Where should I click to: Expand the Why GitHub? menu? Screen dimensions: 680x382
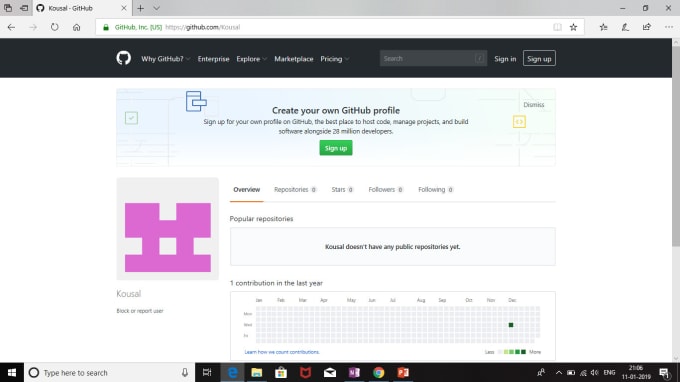click(x=165, y=59)
